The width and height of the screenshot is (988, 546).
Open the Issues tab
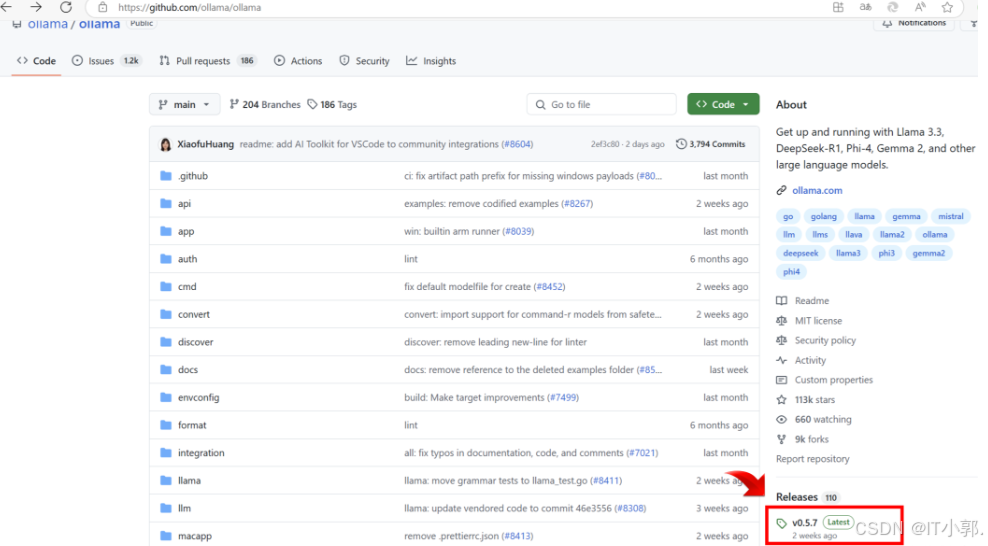[x=106, y=61]
